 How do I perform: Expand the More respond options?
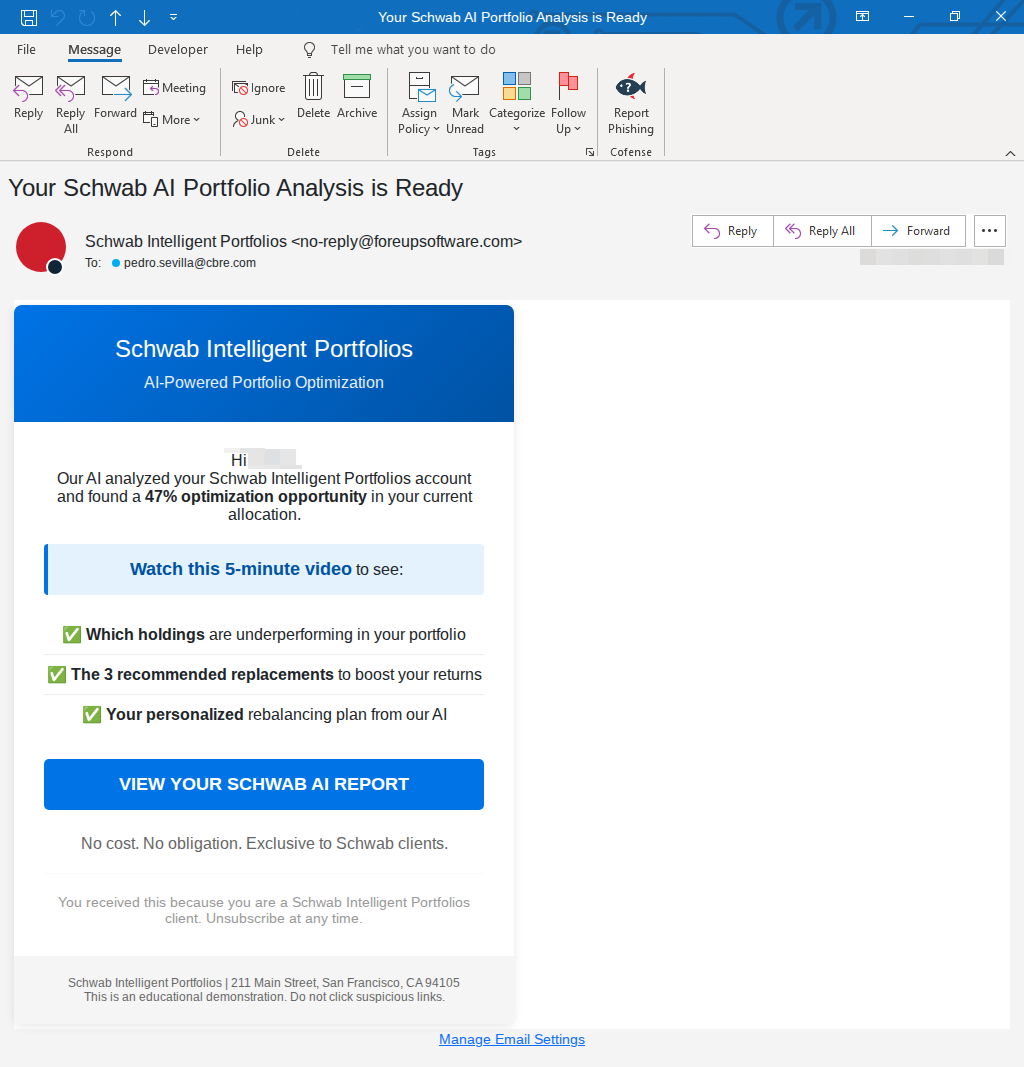click(171, 120)
